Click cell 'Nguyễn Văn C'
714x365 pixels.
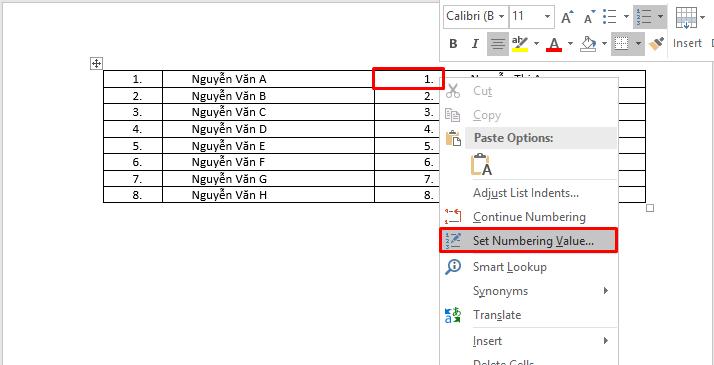point(268,112)
